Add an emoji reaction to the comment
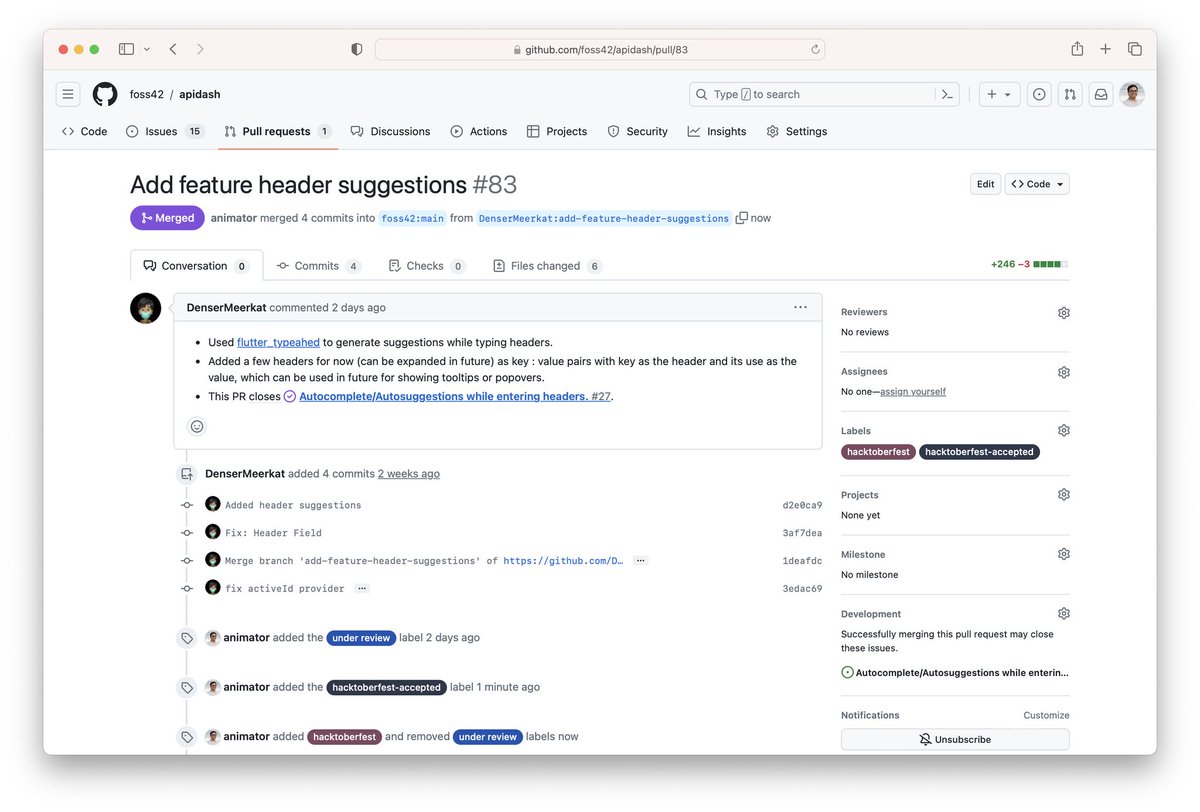Viewport: 1200px width, 812px height. point(197,426)
